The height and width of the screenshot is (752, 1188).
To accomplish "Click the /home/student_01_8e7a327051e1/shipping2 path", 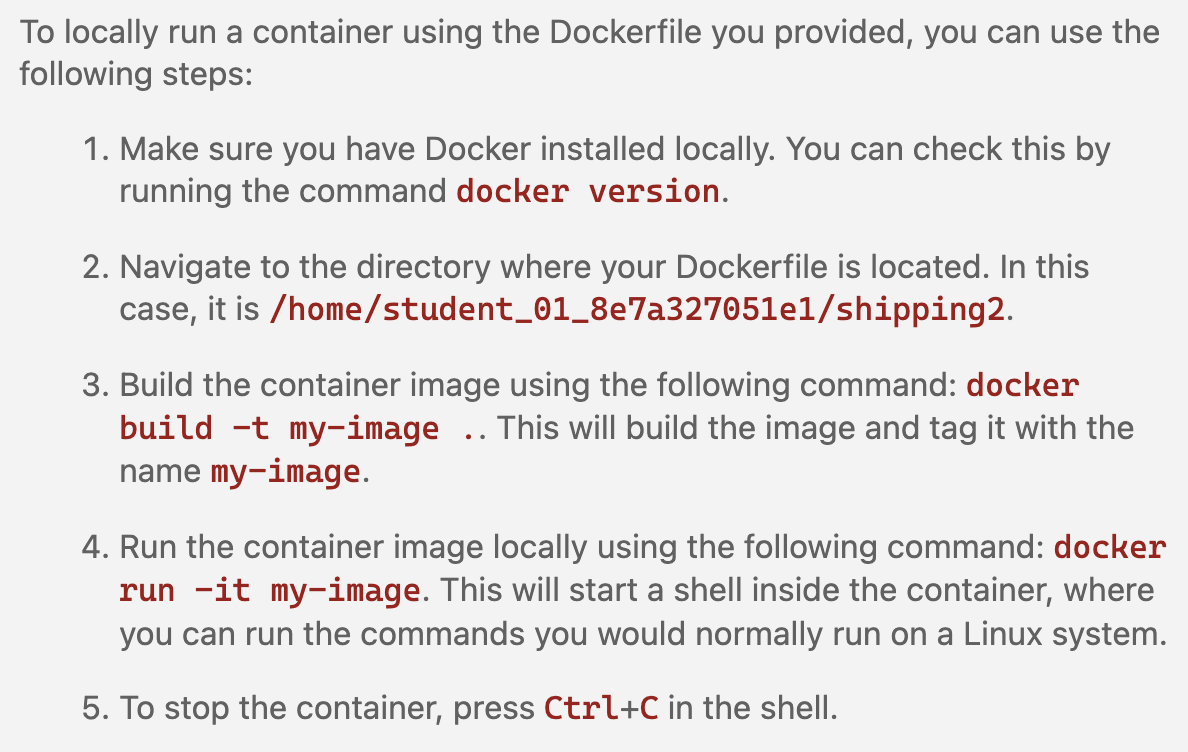I will (636, 310).
